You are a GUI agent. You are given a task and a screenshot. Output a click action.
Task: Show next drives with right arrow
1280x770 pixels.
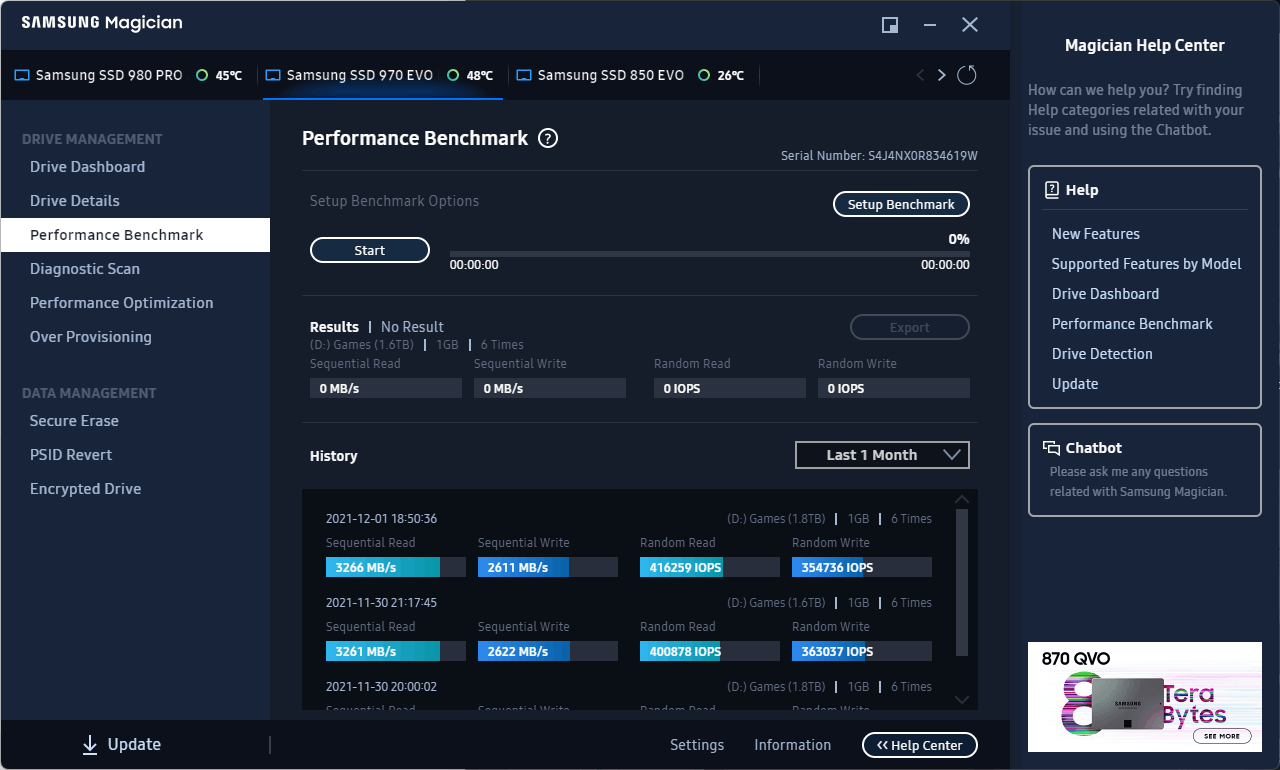tap(941, 75)
